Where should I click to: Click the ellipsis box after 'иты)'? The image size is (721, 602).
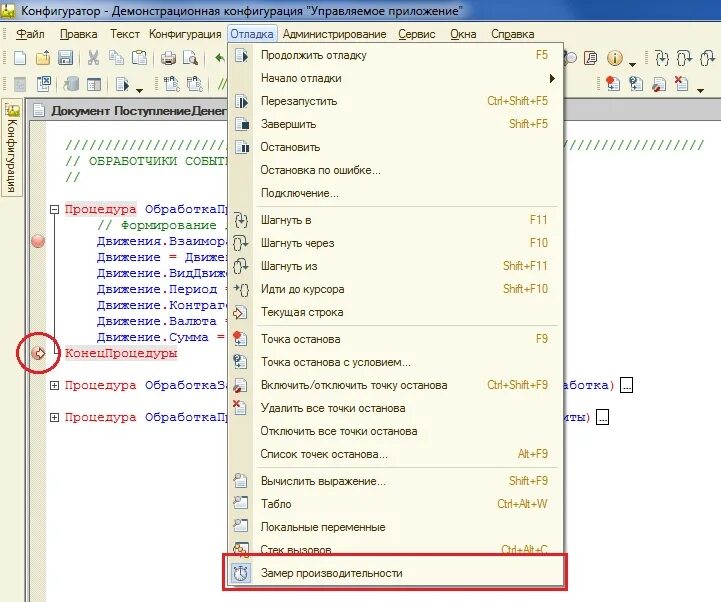[x=602, y=417]
